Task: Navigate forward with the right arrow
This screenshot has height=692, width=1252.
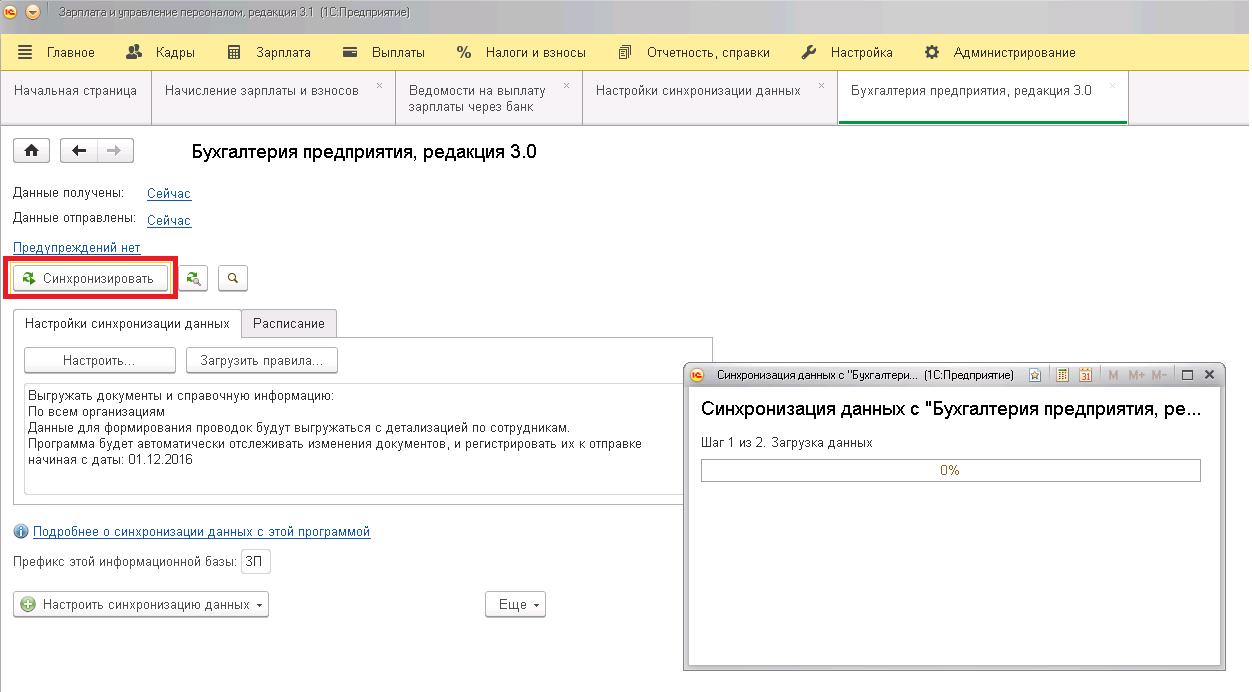Action: [115, 151]
